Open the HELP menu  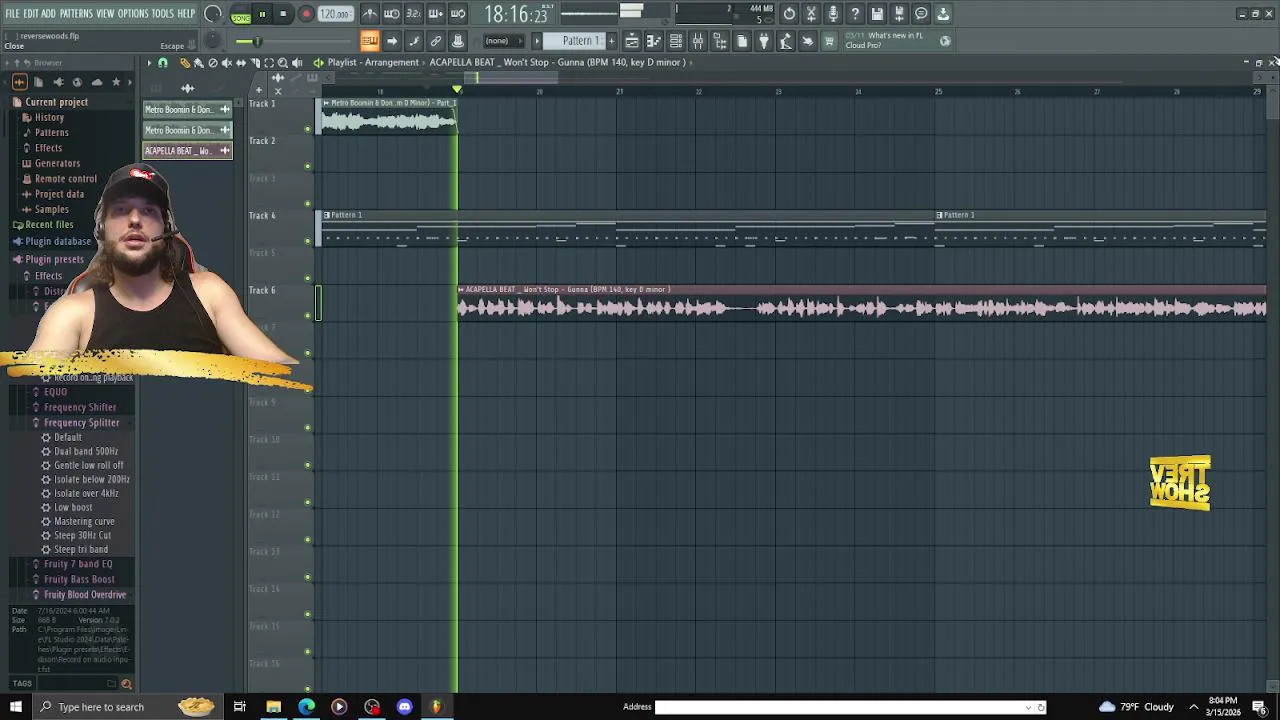(x=186, y=14)
